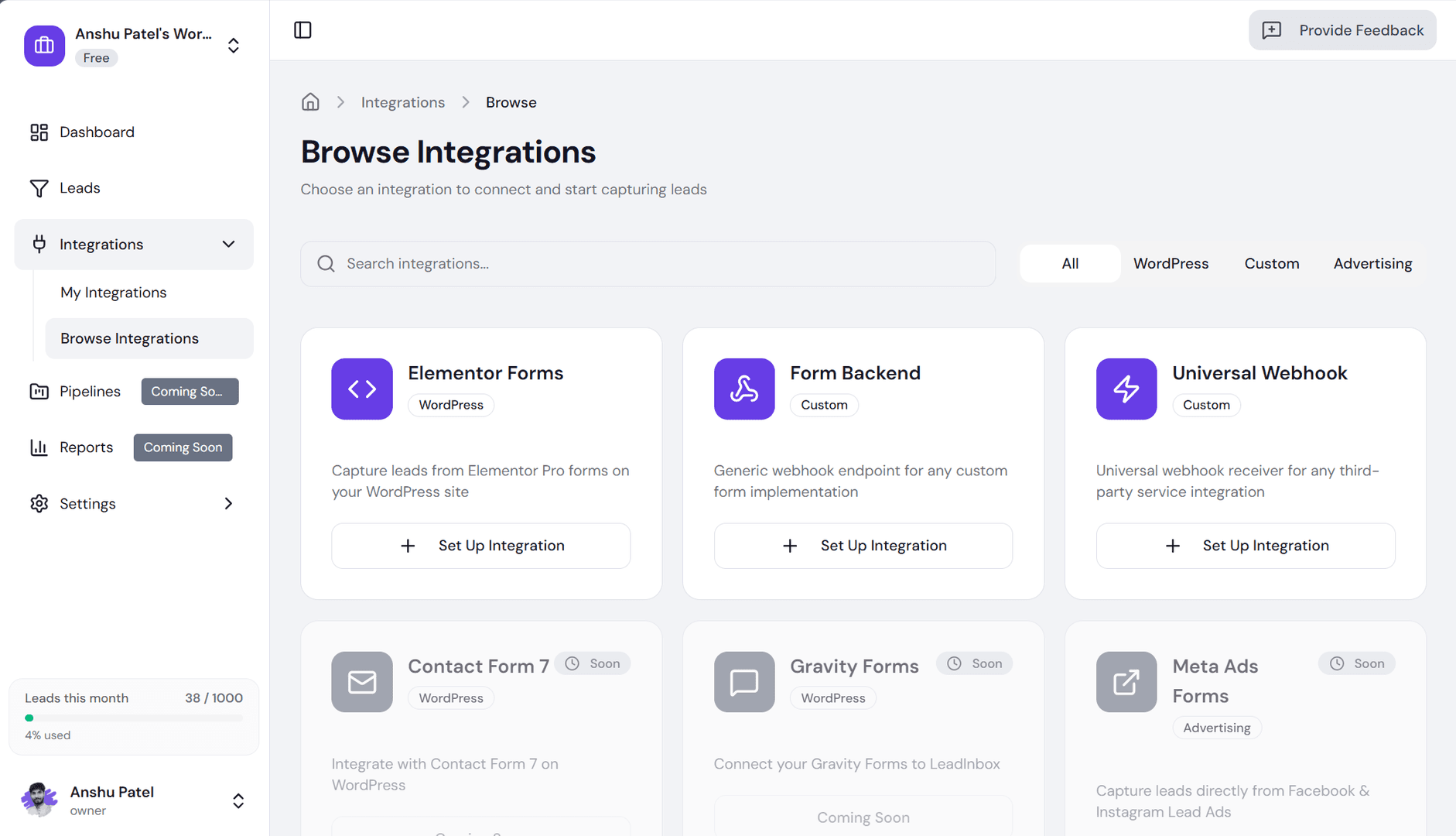The image size is (1456, 836).
Task: Click the Pipelines folder icon
Action: 39,392
